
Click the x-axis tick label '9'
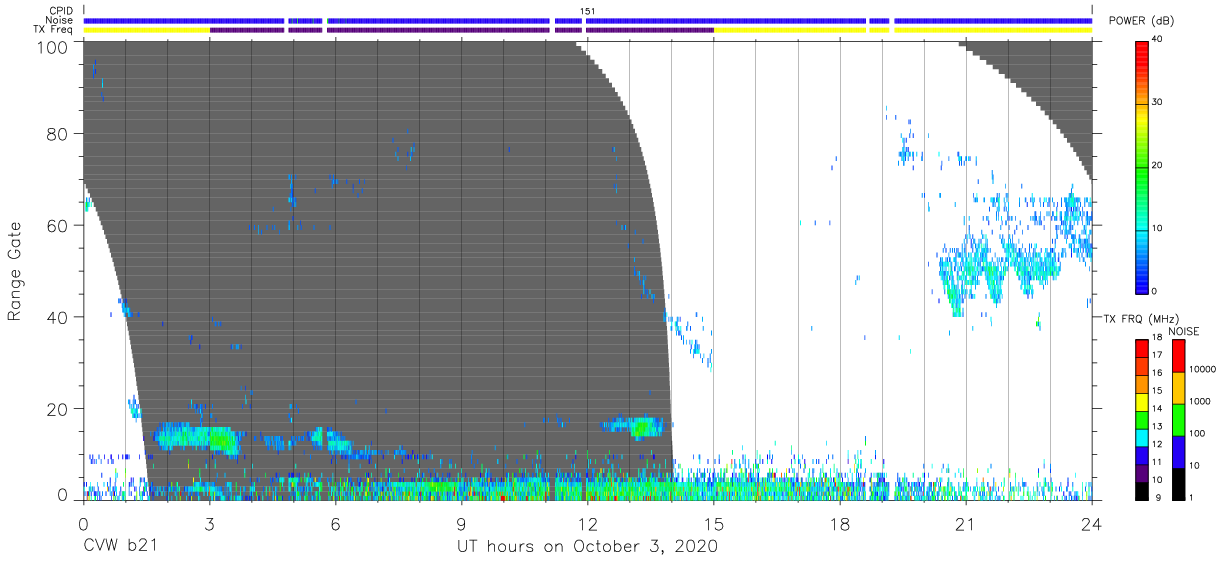pyautogui.click(x=461, y=523)
